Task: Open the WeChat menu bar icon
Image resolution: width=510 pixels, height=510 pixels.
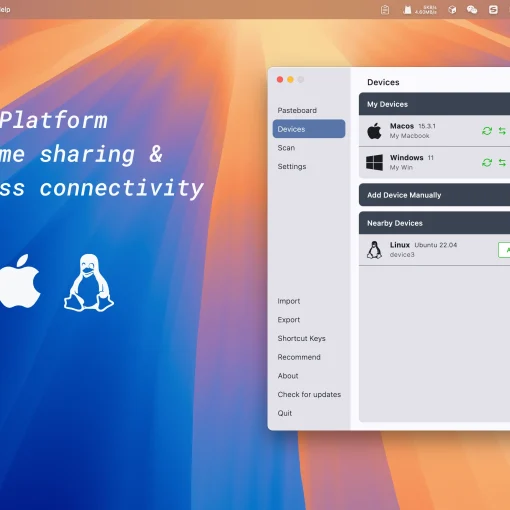Action: [472, 10]
